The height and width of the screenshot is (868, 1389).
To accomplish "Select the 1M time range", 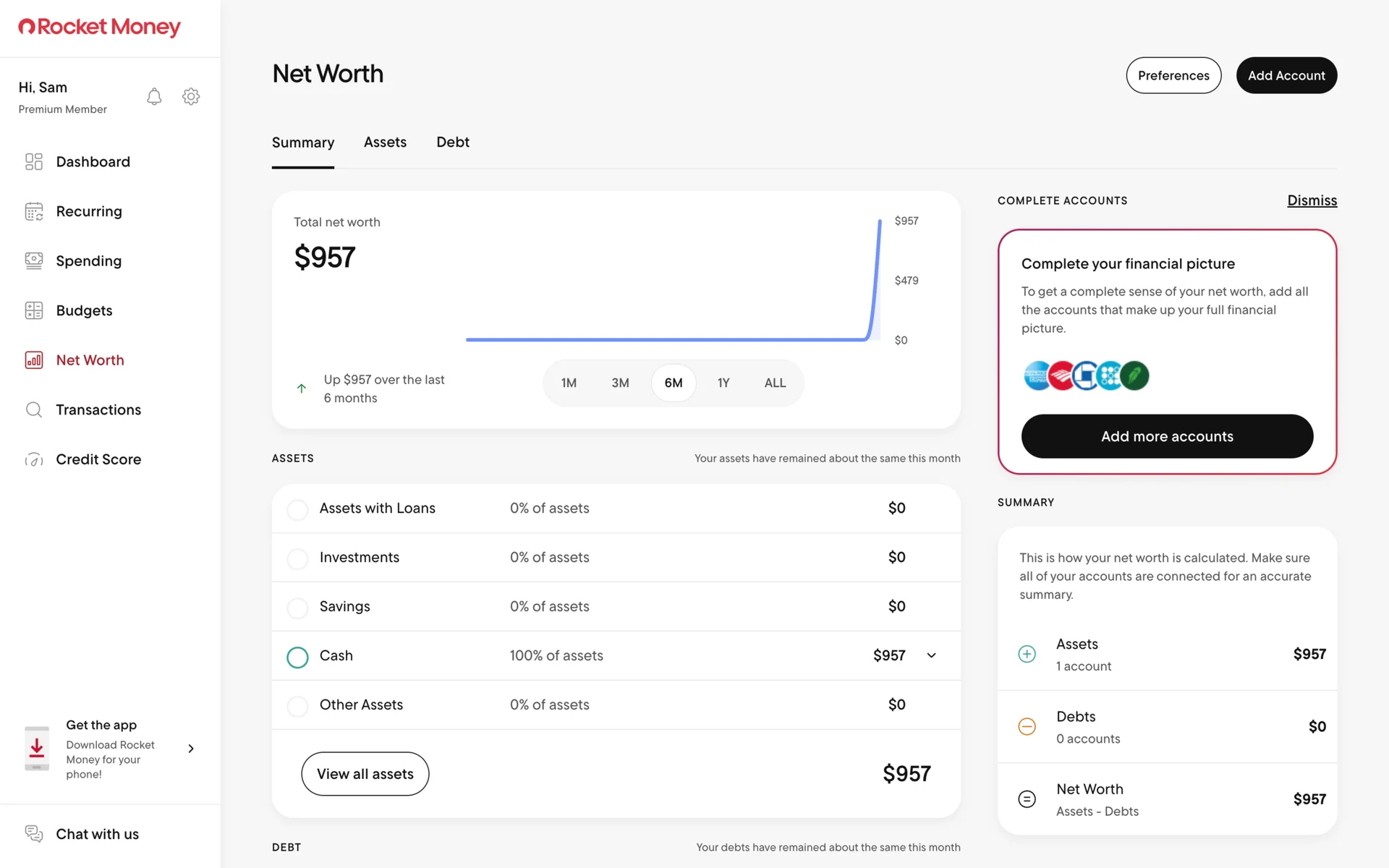I will pos(569,383).
